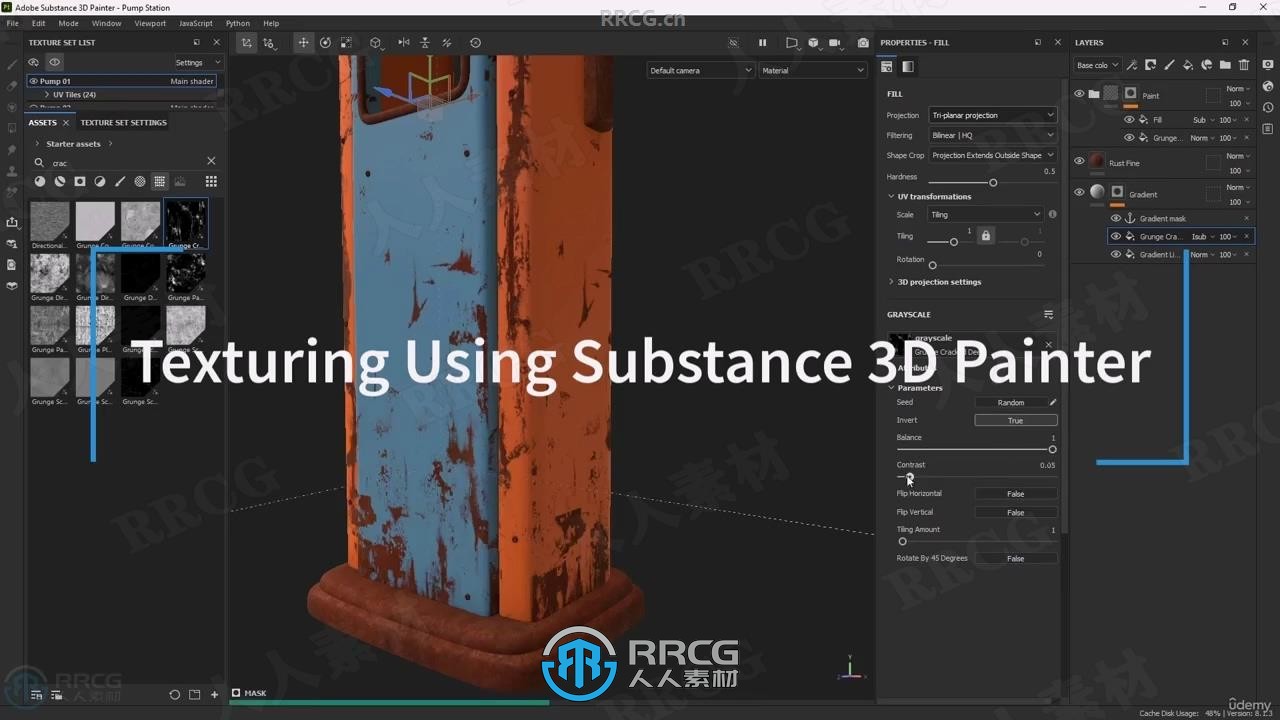
Task: Add folder icon in Layers toolbar
Action: click(x=1225, y=65)
